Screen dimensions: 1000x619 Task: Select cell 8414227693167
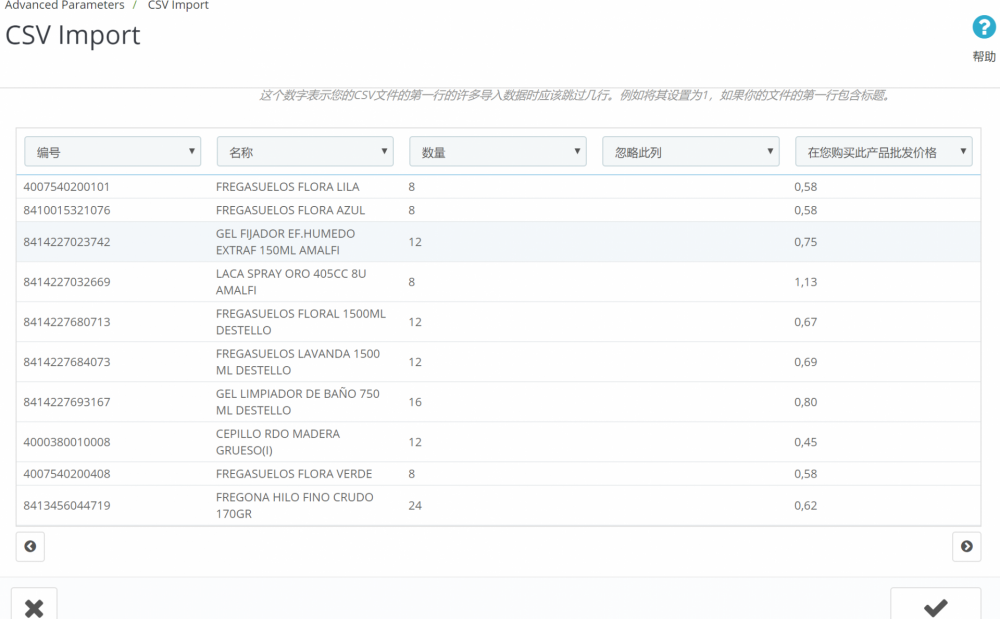pos(66,402)
